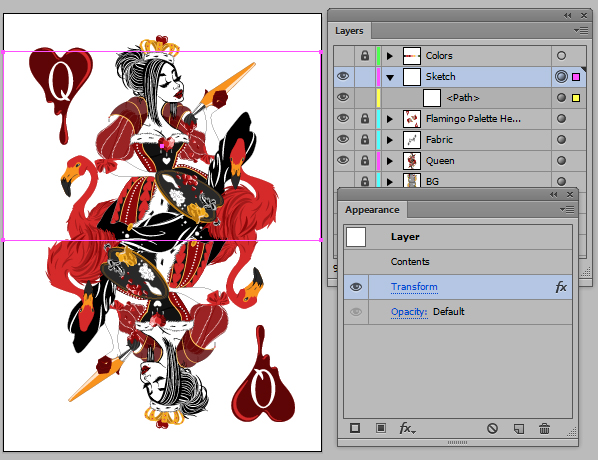Show the Colors layer via its empty eye slot
This screenshot has height=460, width=598.
tap(343, 56)
